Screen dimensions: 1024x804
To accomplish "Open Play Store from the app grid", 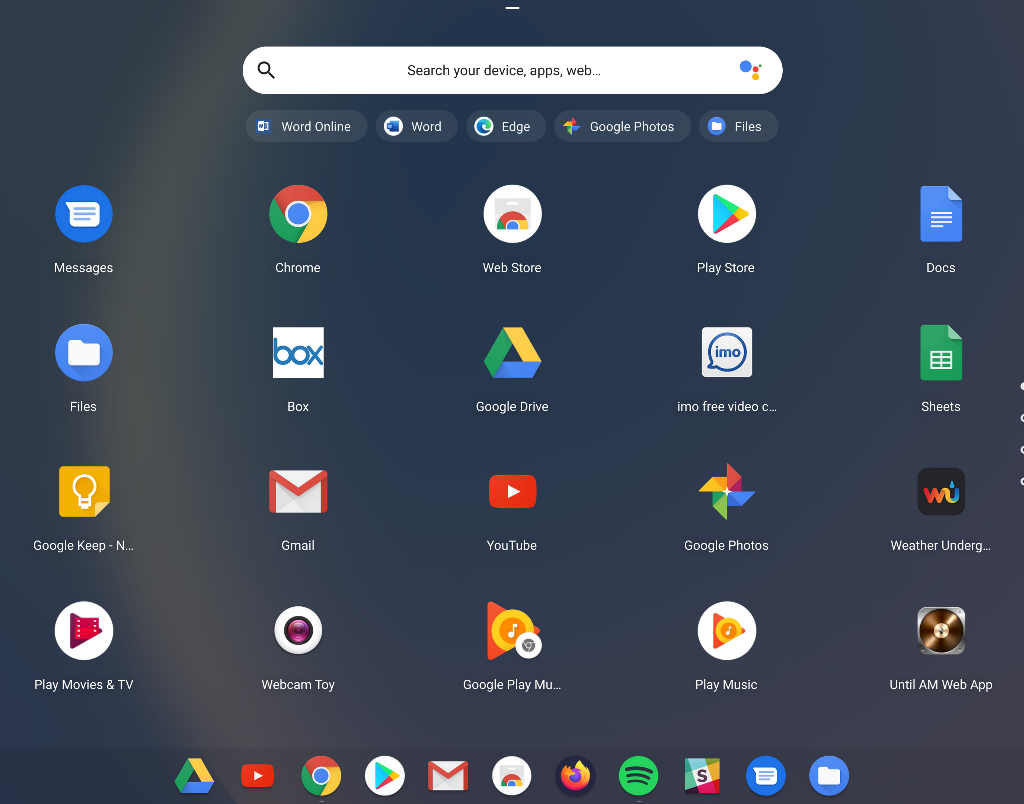I will click(x=726, y=214).
